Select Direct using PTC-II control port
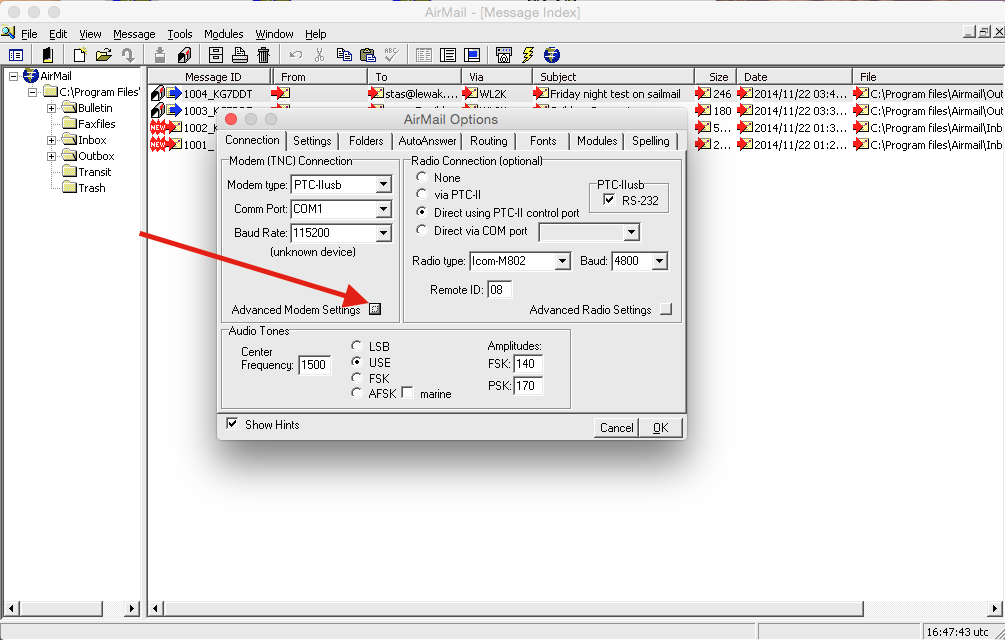The height and width of the screenshot is (640, 1005). click(x=422, y=211)
